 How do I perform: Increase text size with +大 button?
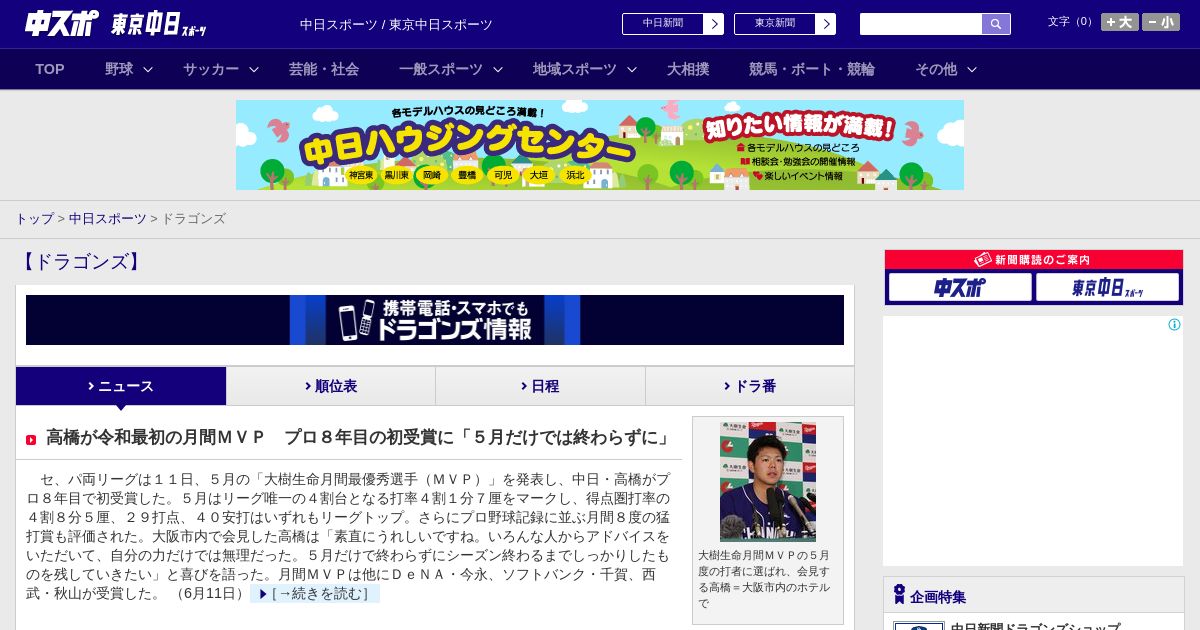coord(1119,22)
